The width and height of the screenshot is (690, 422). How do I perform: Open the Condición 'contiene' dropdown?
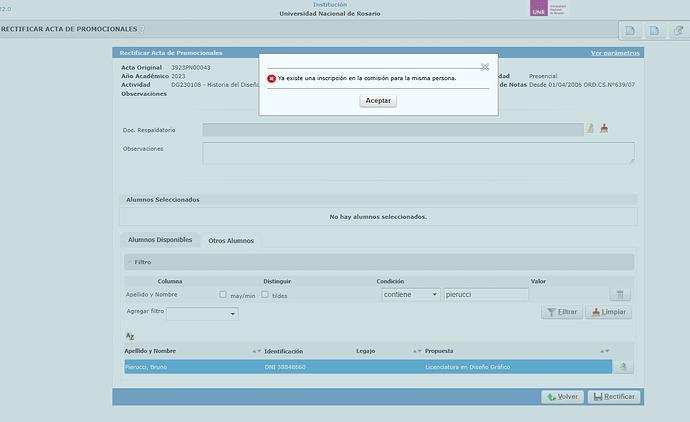[411, 294]
